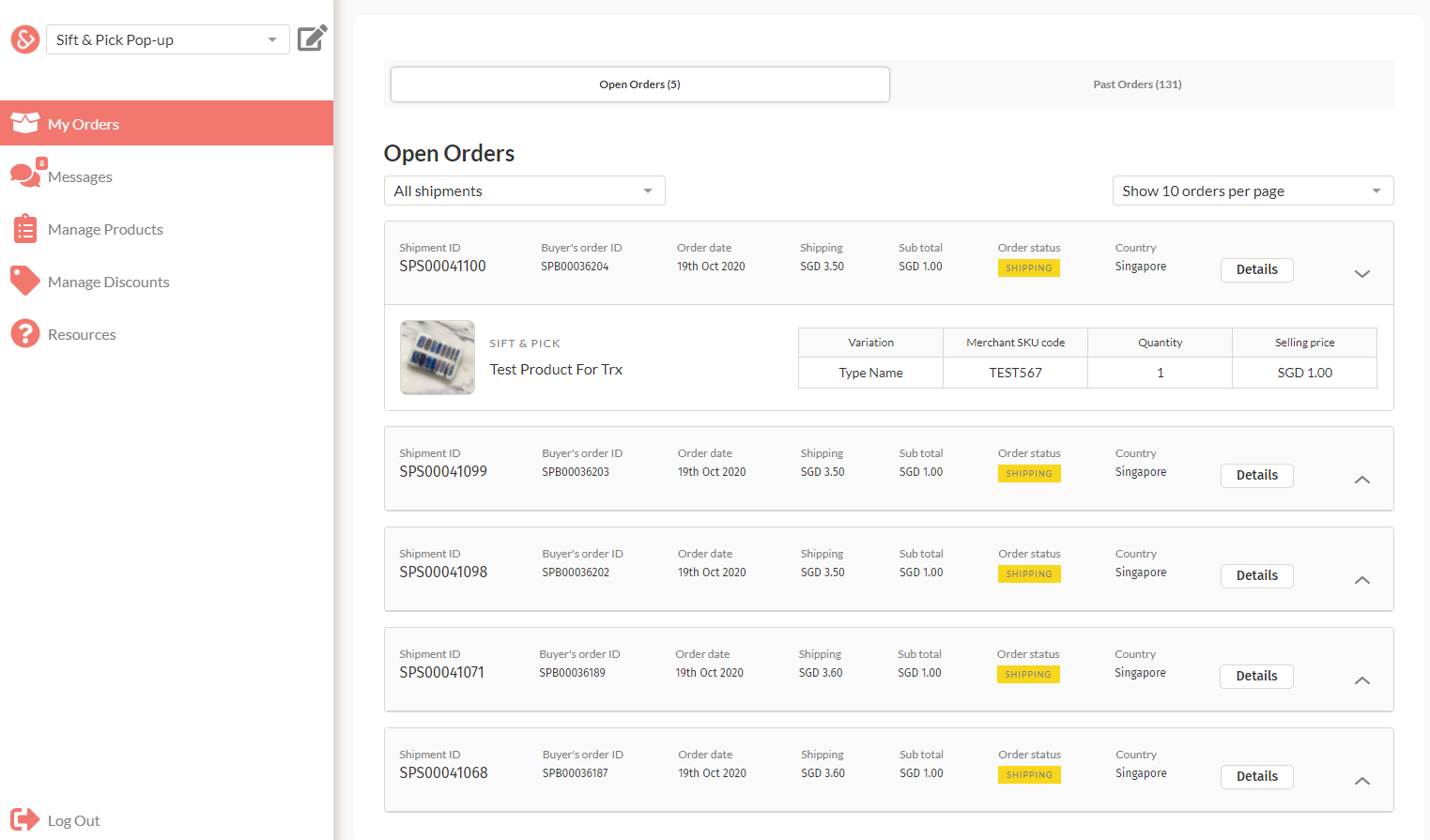Click the messages unread count badge
The height and width of the screenshot is (840, 1430).
tap(41, 163)
